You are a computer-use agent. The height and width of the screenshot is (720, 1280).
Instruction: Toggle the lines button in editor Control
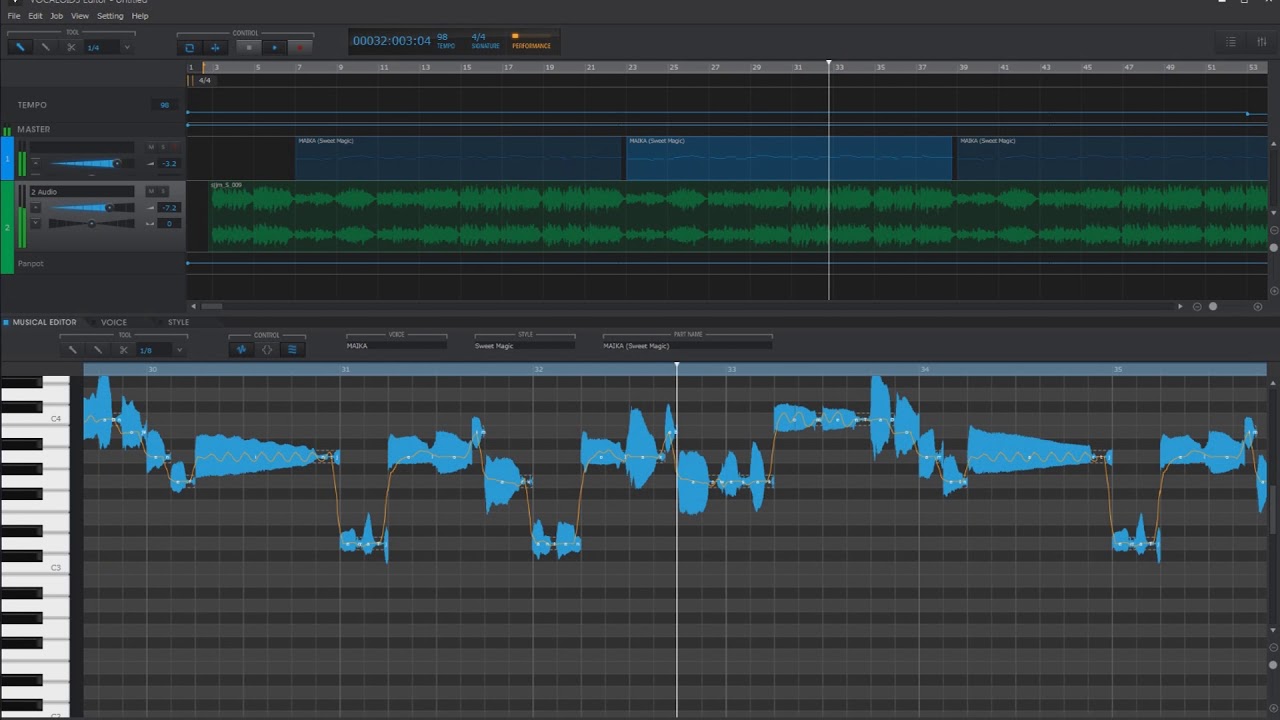coord(293,350)
